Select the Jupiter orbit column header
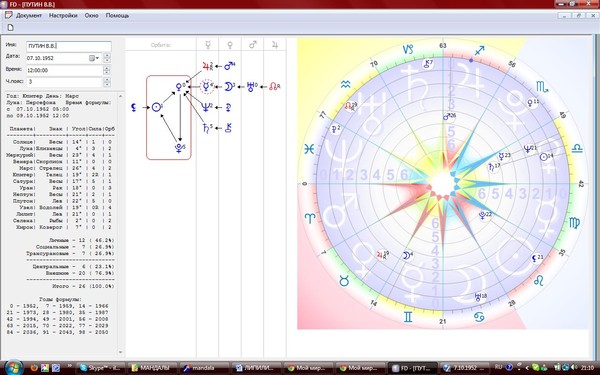 (x=275, y=45)
